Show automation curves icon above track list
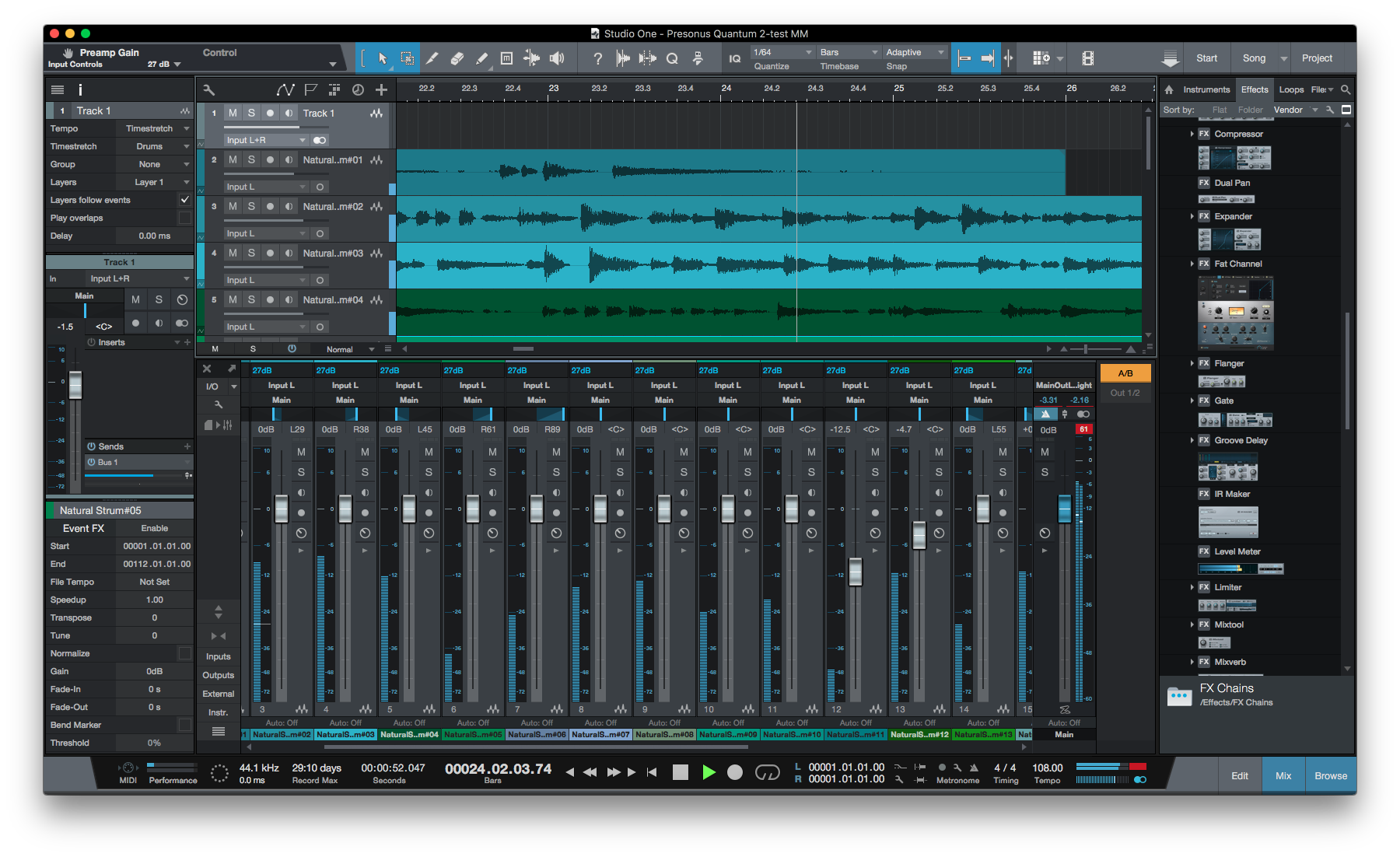The image size is (1400, 857). 285,90
